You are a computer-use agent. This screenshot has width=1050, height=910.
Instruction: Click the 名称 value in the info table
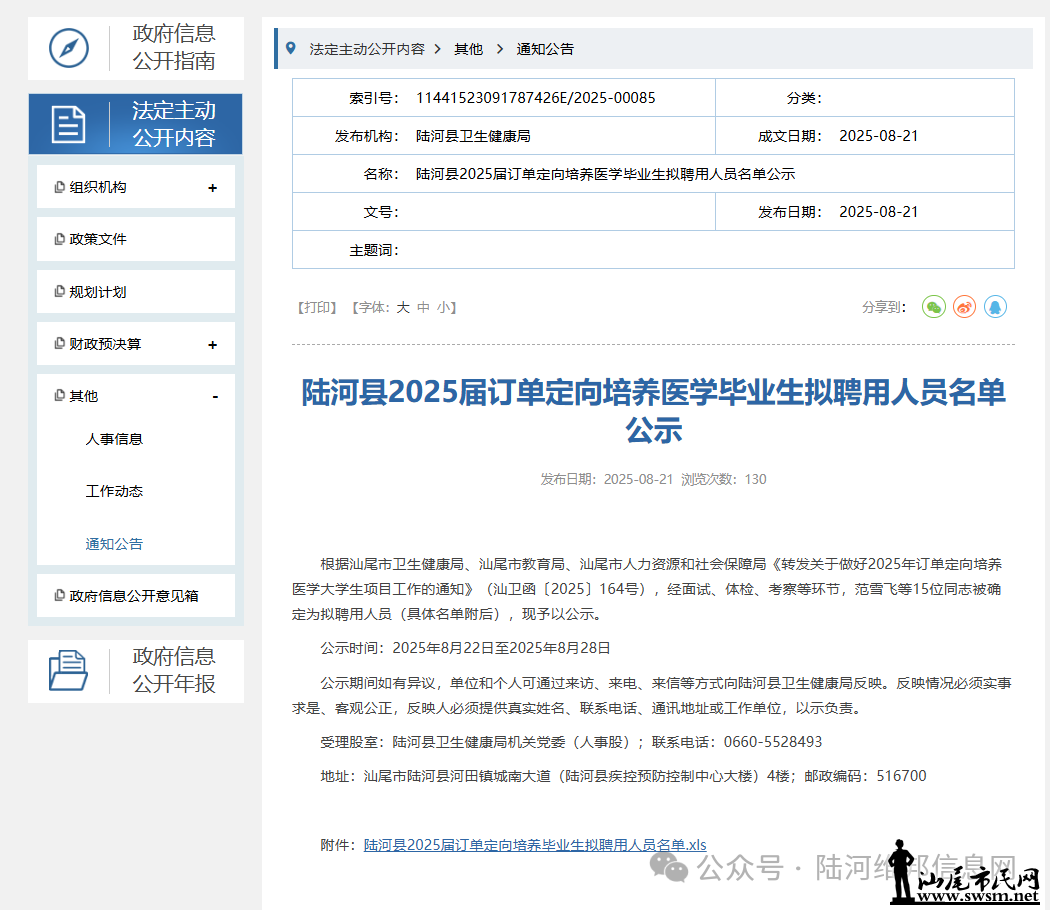click(605, 174)
